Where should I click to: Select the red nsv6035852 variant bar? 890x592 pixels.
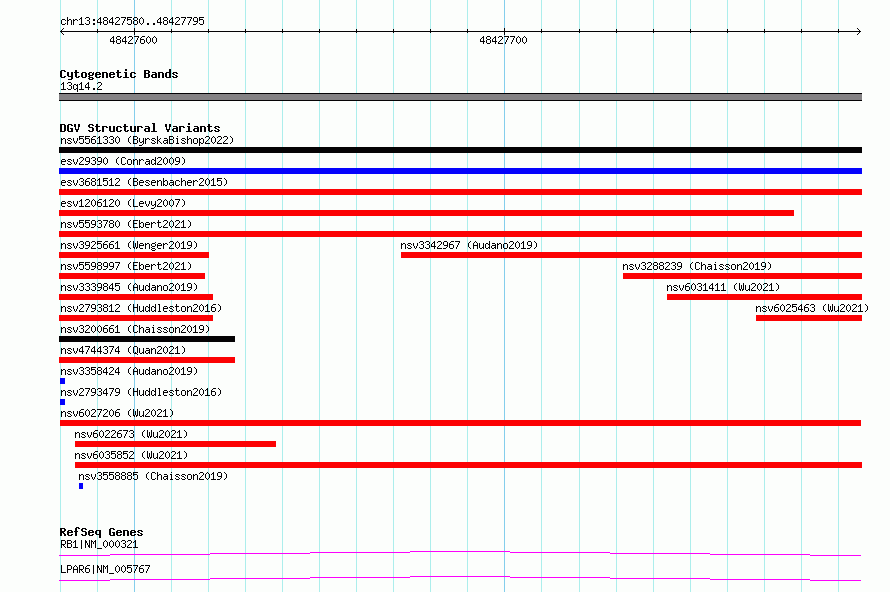coord(468,465)
